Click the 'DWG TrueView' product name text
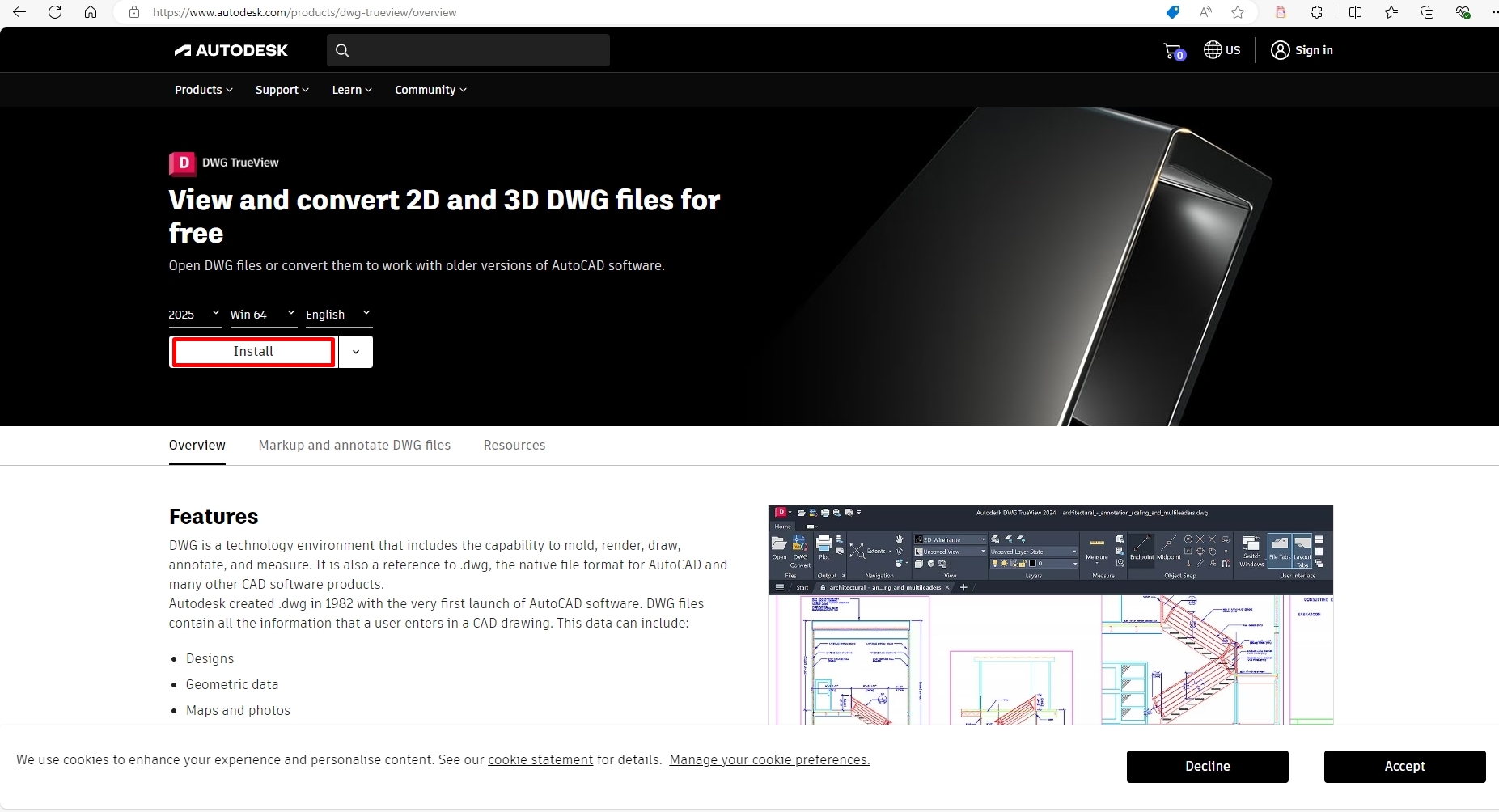1499x812 pixels. click(240, 163)
